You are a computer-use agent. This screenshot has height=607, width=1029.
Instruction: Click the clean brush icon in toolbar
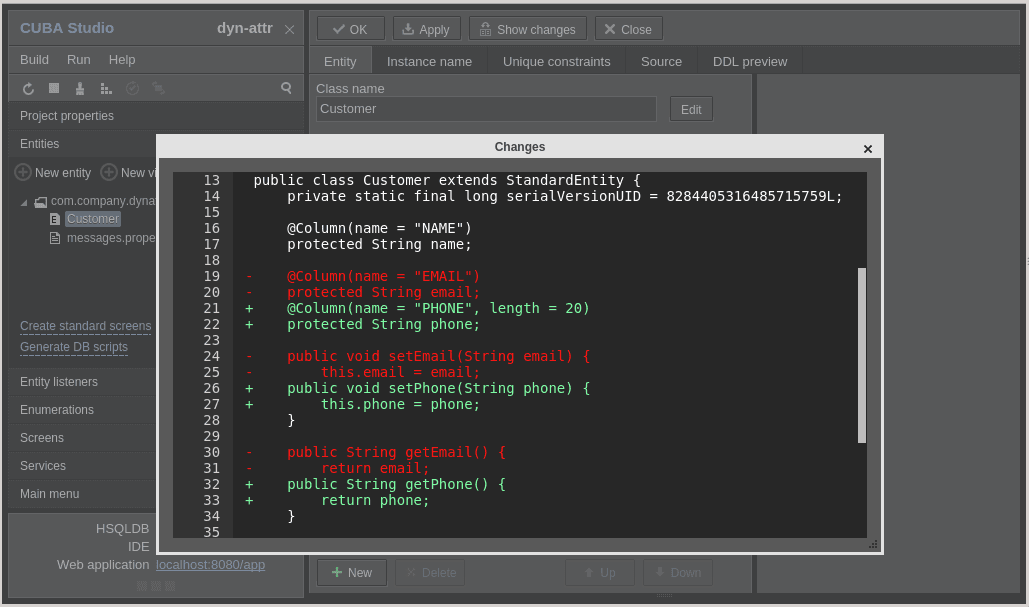click(80, 89)
